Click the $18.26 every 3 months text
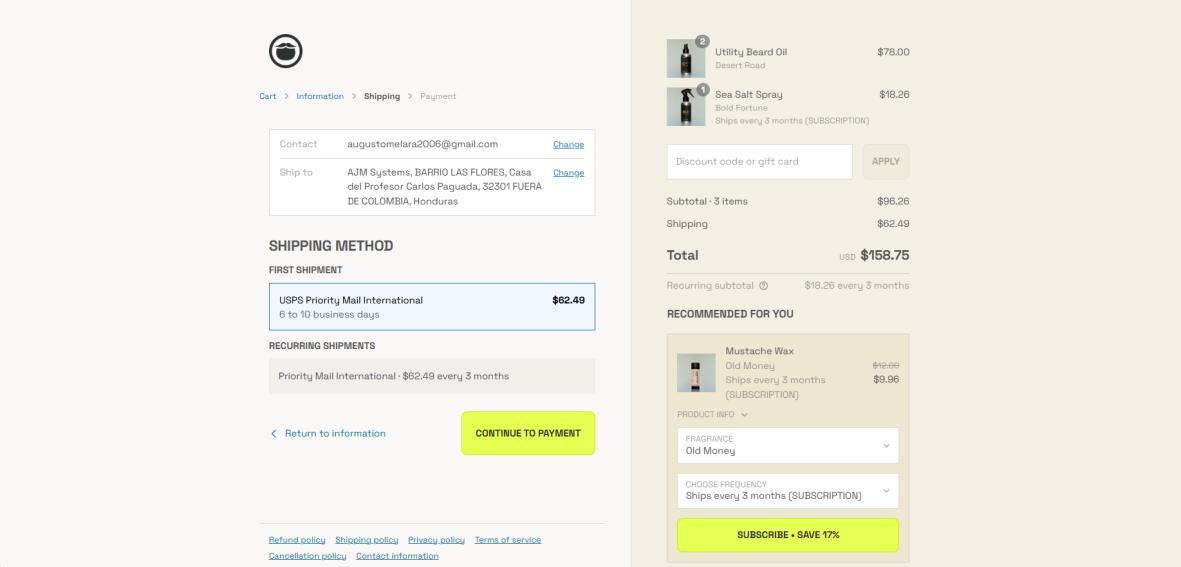The image size is (1181, 567). point(856,286)
